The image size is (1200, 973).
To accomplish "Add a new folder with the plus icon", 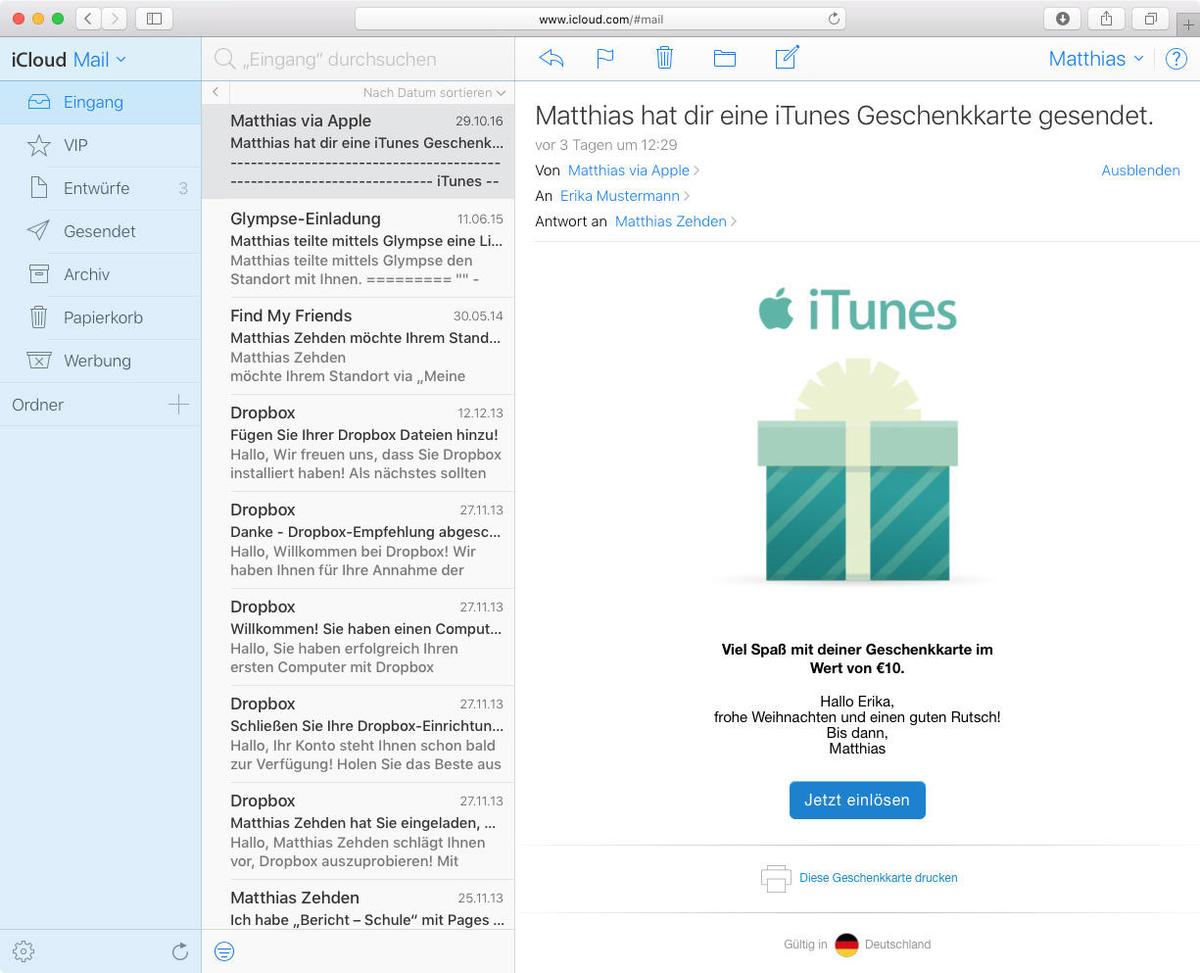I will point(178,404).
